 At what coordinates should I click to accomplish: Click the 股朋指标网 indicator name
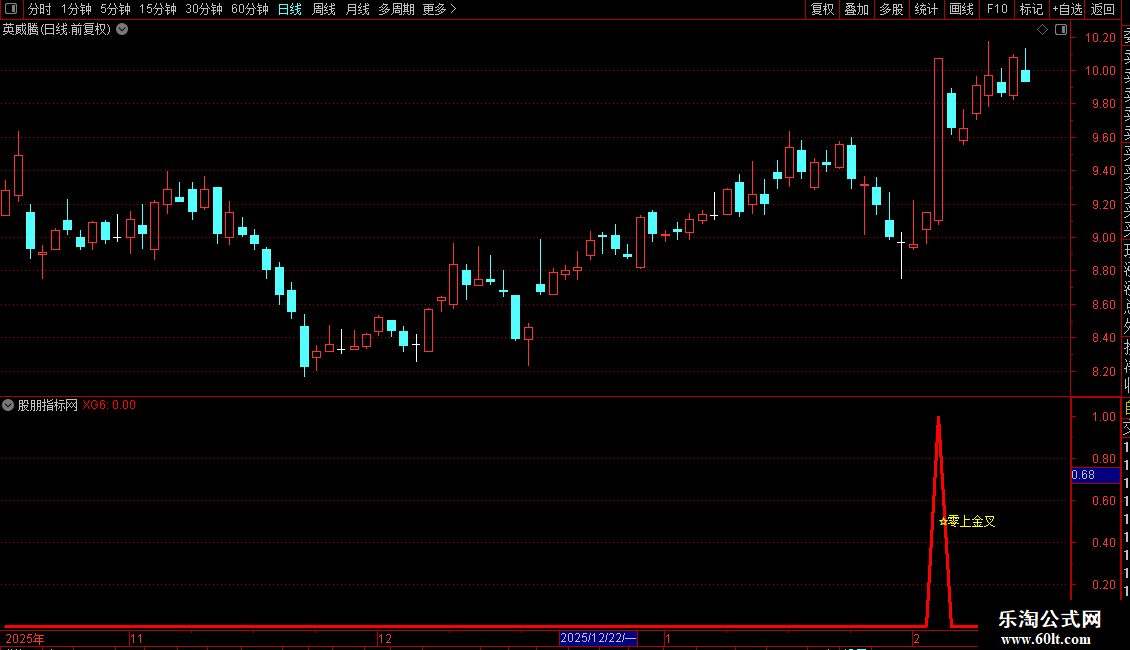click(48, 405)
